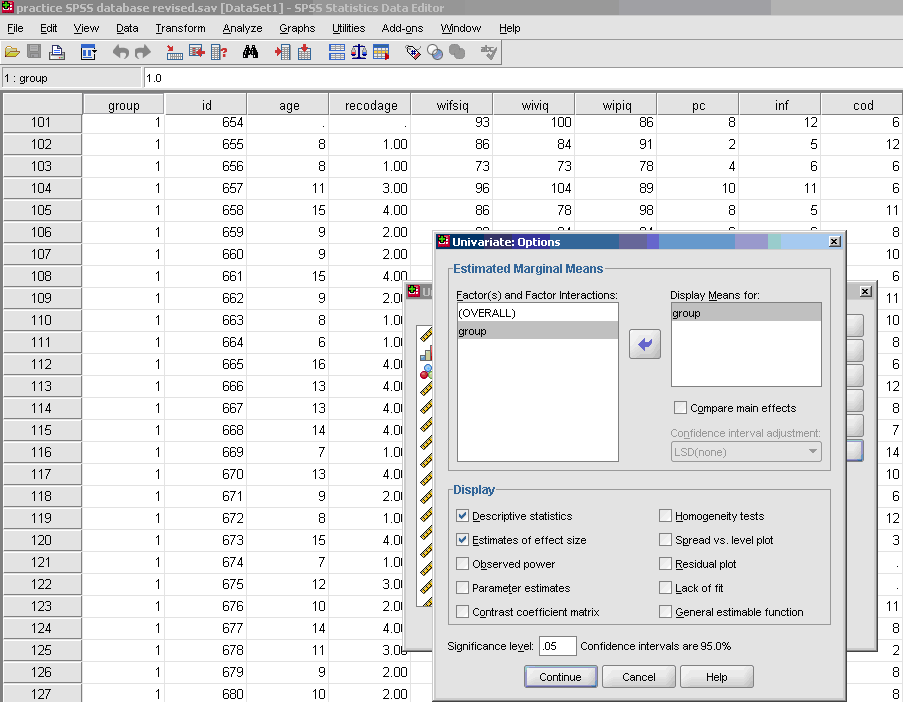Click the Dialog Recall toolbar icon
Viewport: 903px width, 702px height.
point(88,52)
